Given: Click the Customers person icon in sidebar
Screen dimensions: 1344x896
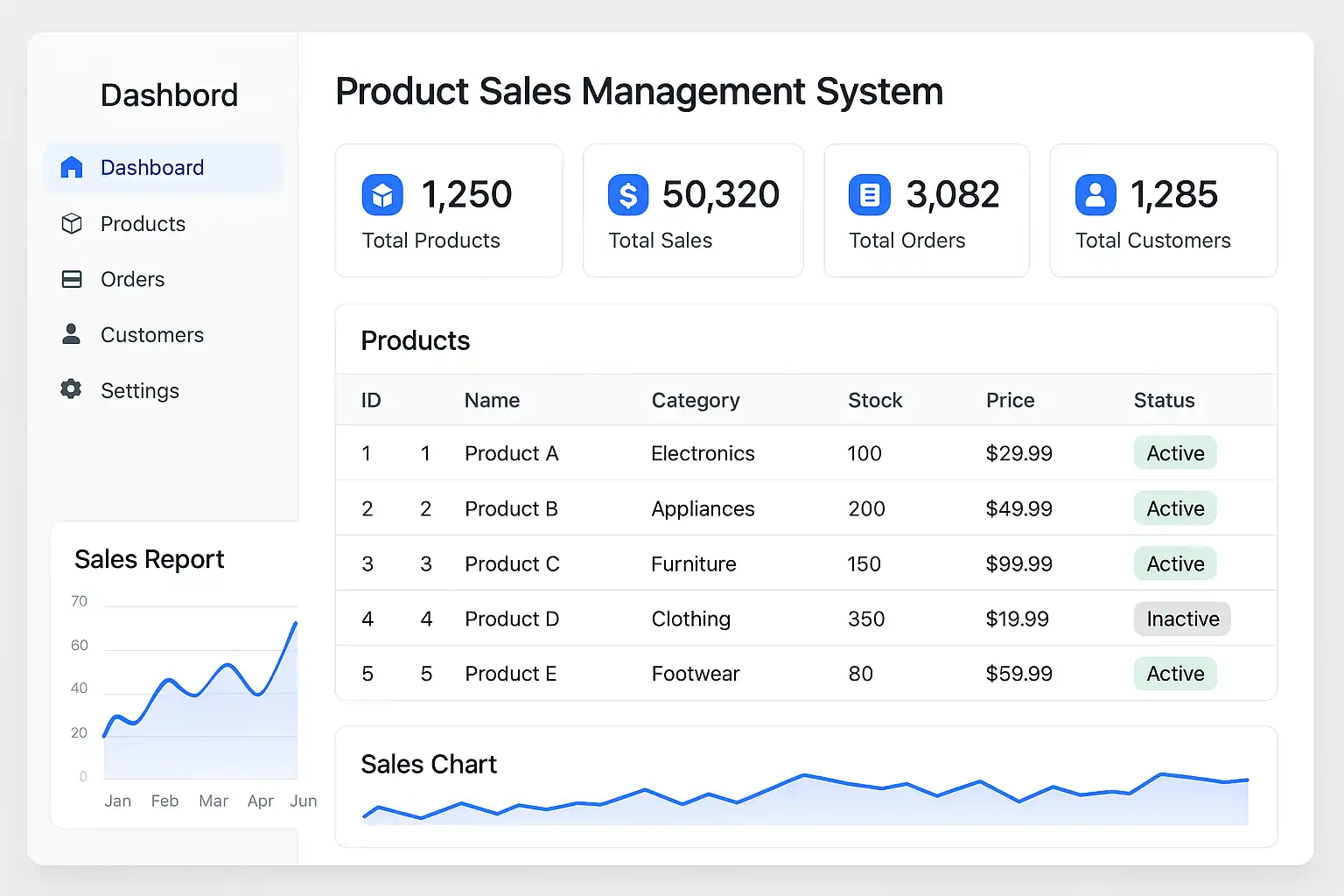Looking at the screenshot, I should point(72,334).
